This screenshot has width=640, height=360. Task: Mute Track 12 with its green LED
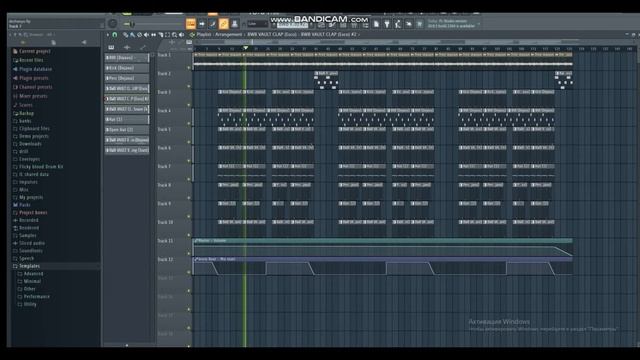[x=189, y=272]
